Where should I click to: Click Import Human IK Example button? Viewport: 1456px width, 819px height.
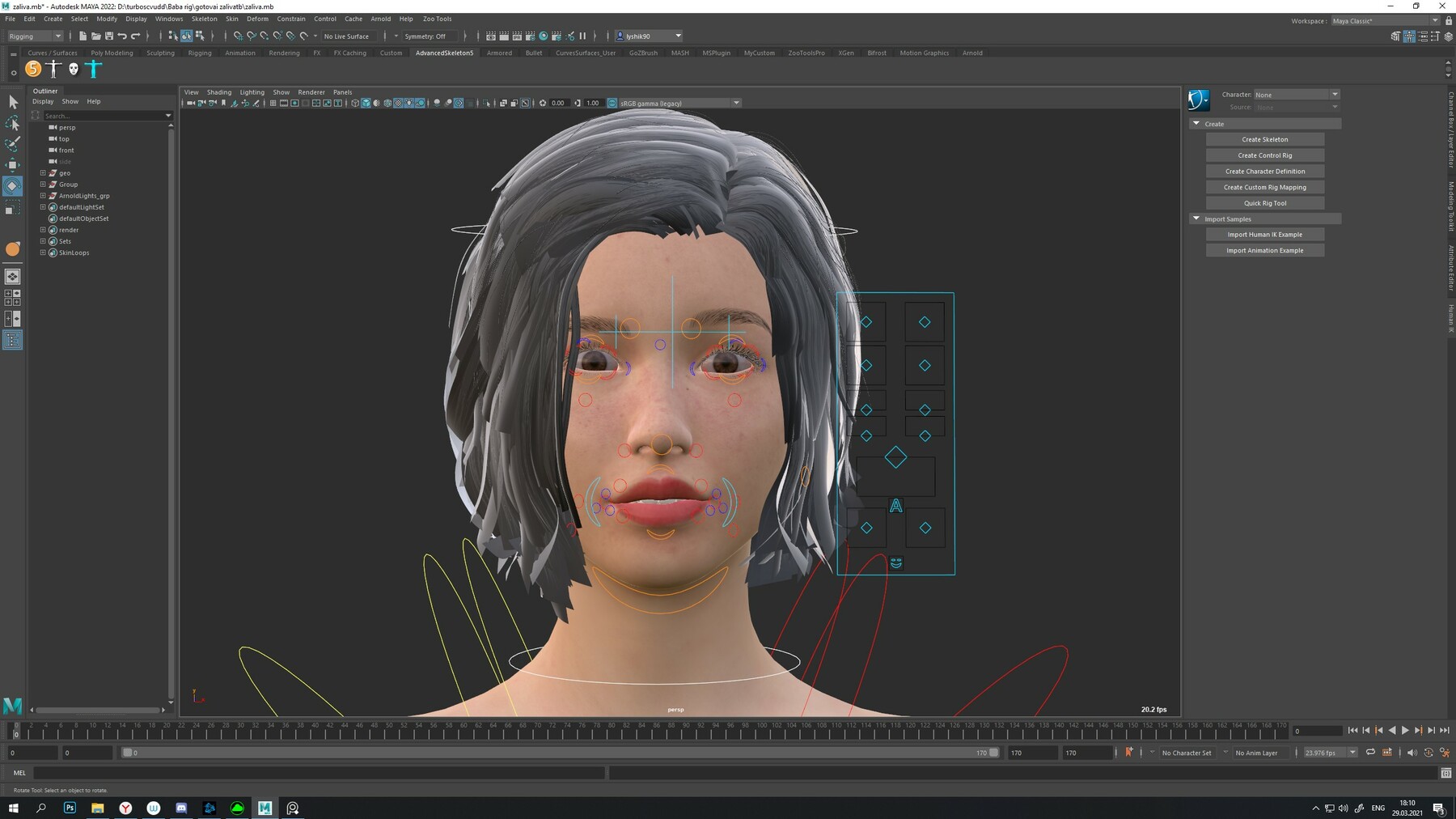coord(1264,234)
